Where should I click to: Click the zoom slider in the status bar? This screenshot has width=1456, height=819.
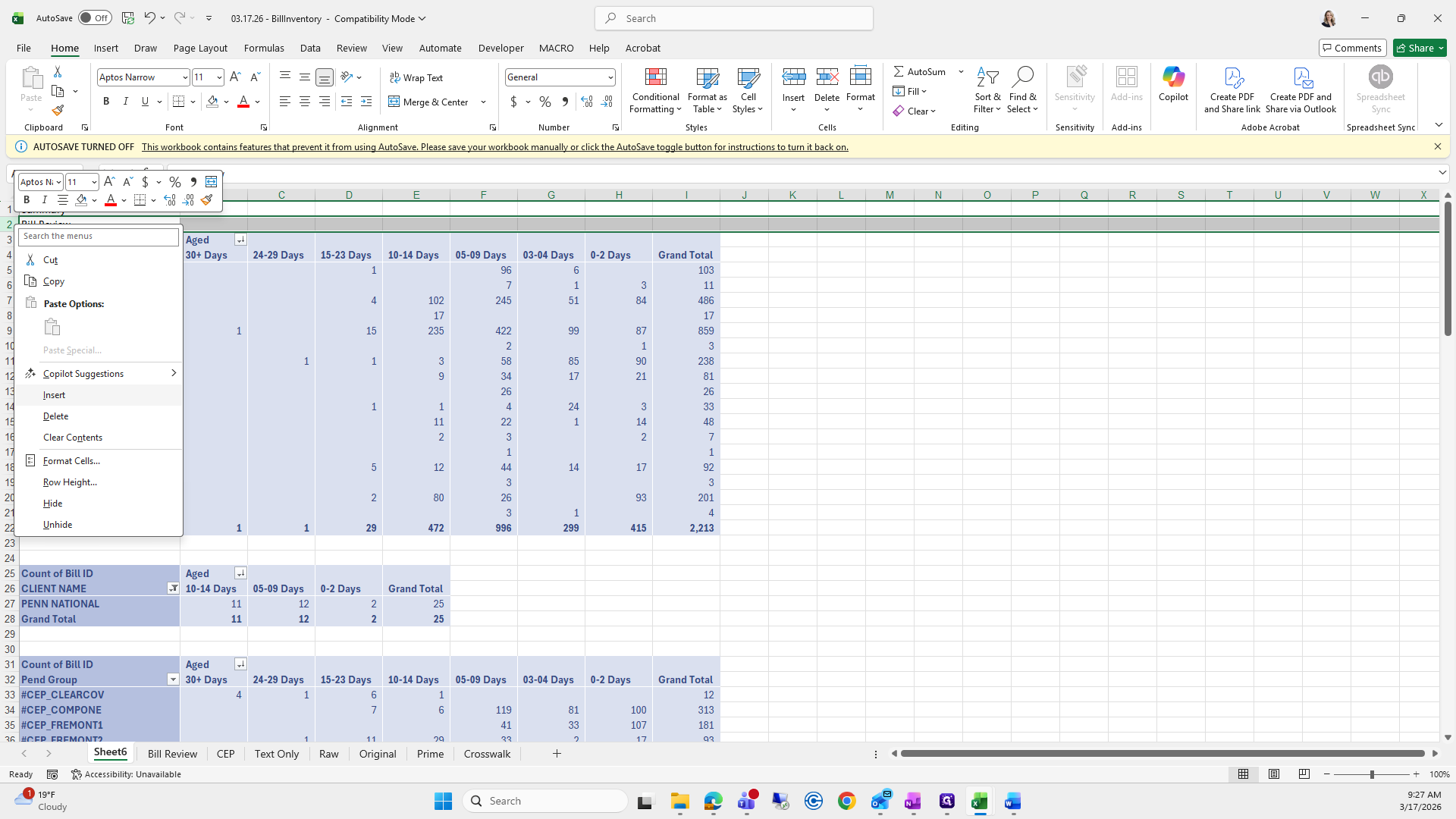coord(1371,774)
